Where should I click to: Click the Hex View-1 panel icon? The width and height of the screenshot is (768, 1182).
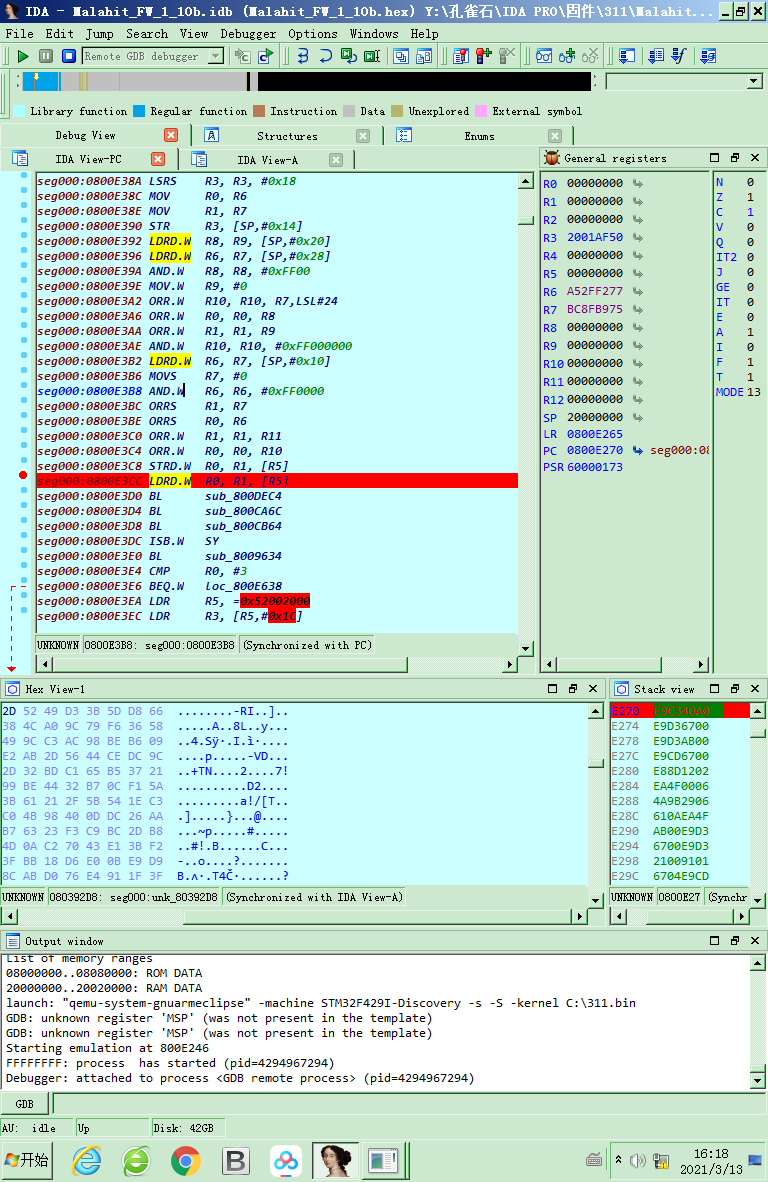pyautogui.click(x=12, y=689)
